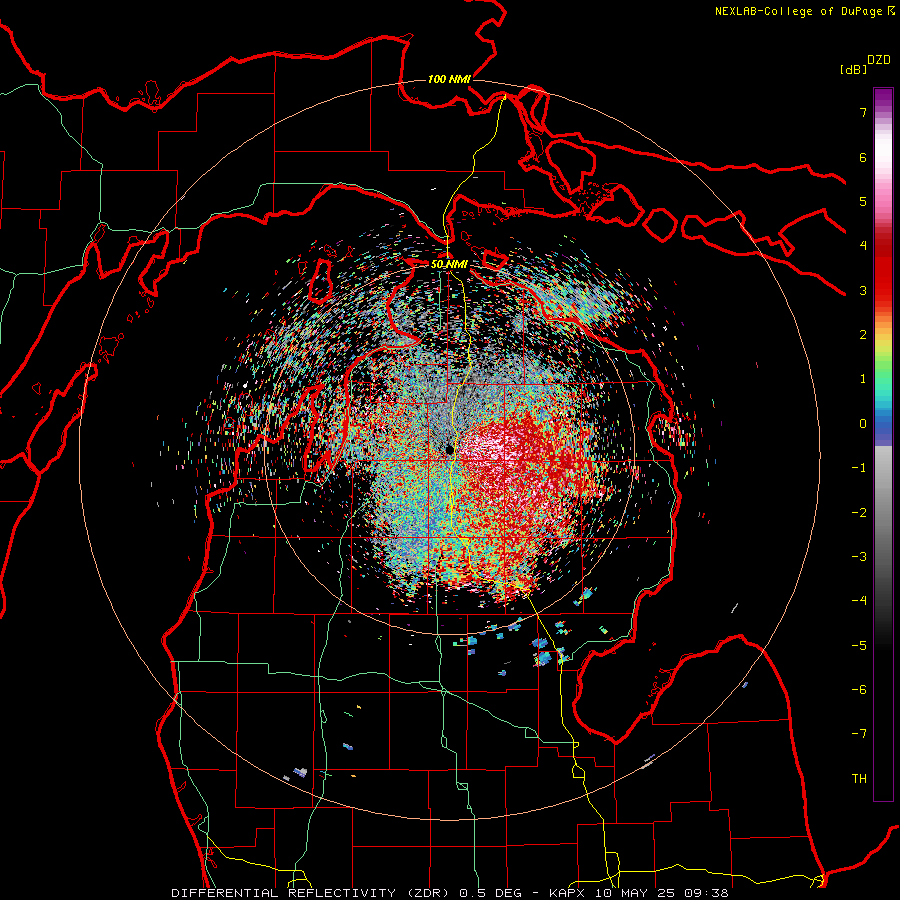900x900 pixels.
Task: Click the 100 NMI range ring label
Action: [449, 79]
